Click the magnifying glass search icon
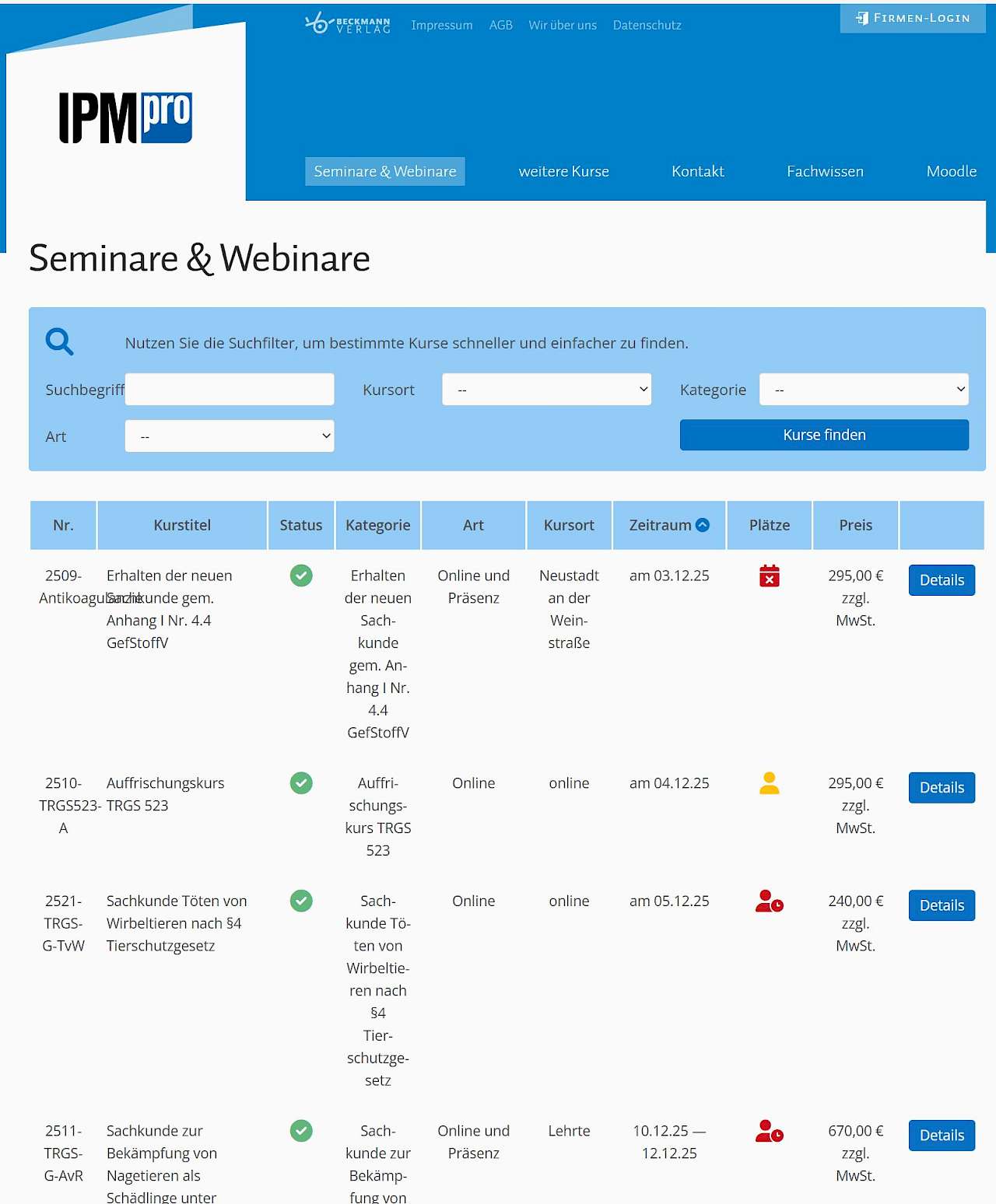Image resolution: width=996 pixels, height=1204 pixels. (59, 341)
